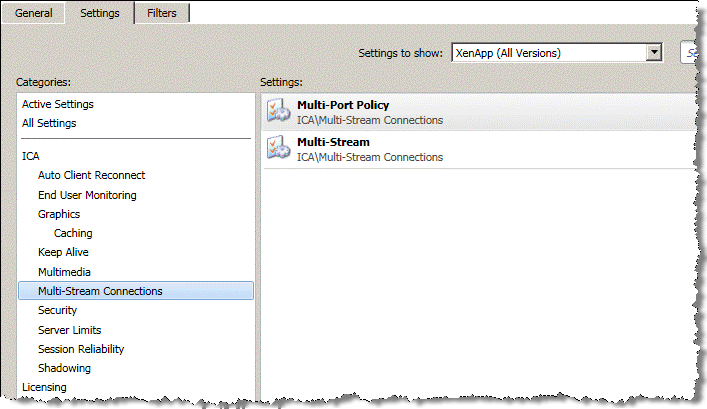Screen dimensions: 707x409
Task: Click the XenApp (All Versions) combo box
Action: click(557, 53)
